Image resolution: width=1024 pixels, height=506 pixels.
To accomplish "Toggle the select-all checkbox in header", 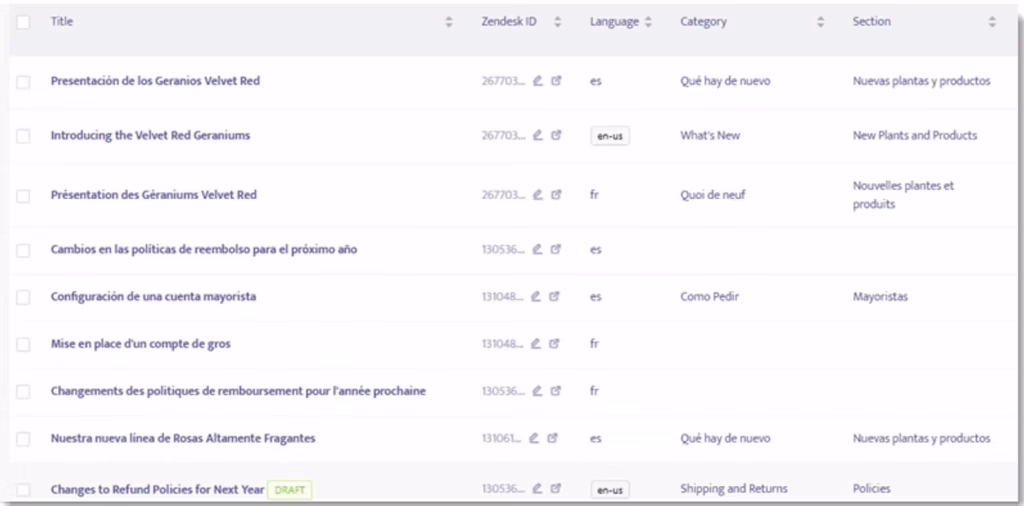I will [24, 22].
